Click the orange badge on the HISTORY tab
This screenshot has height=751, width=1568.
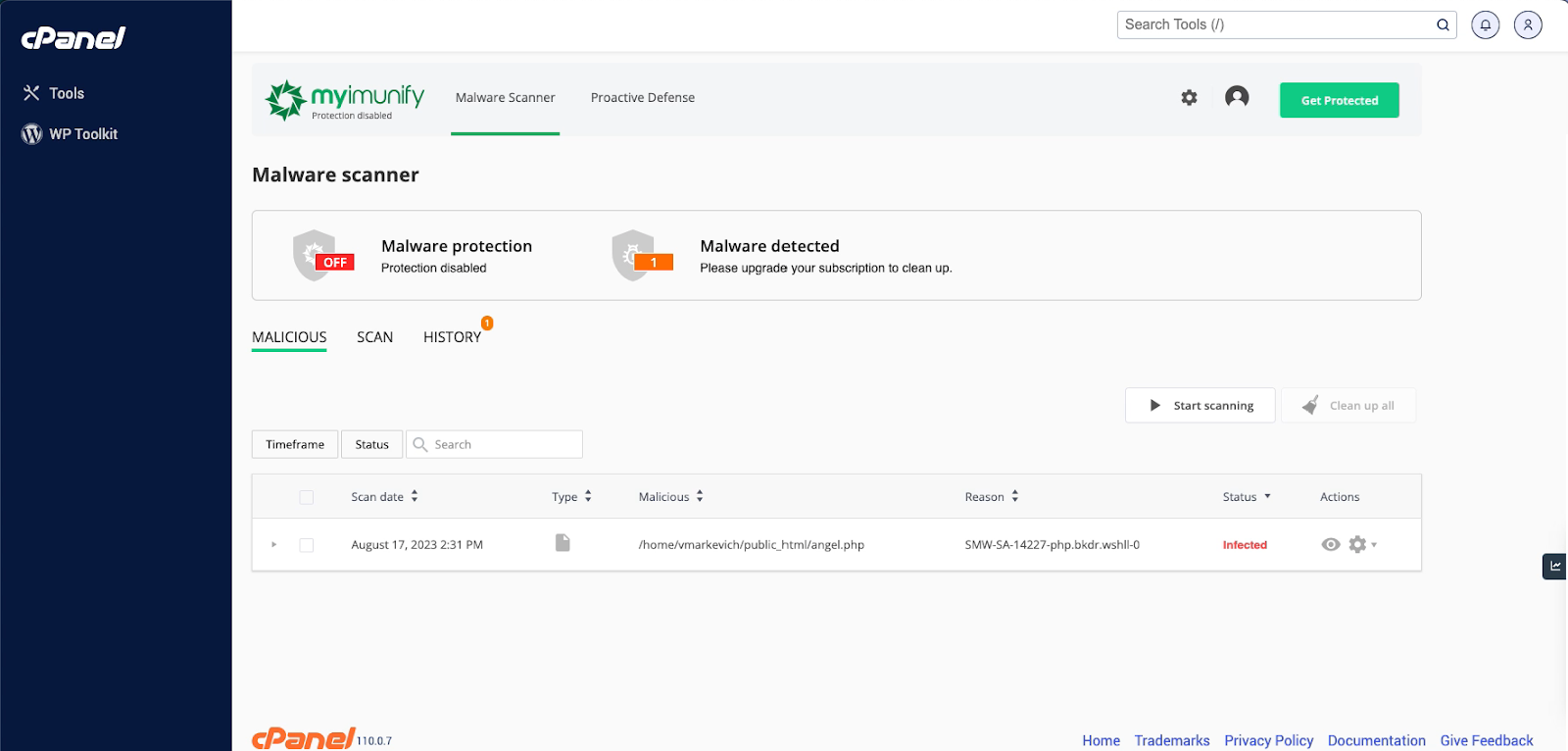click(x=487, y=323)
